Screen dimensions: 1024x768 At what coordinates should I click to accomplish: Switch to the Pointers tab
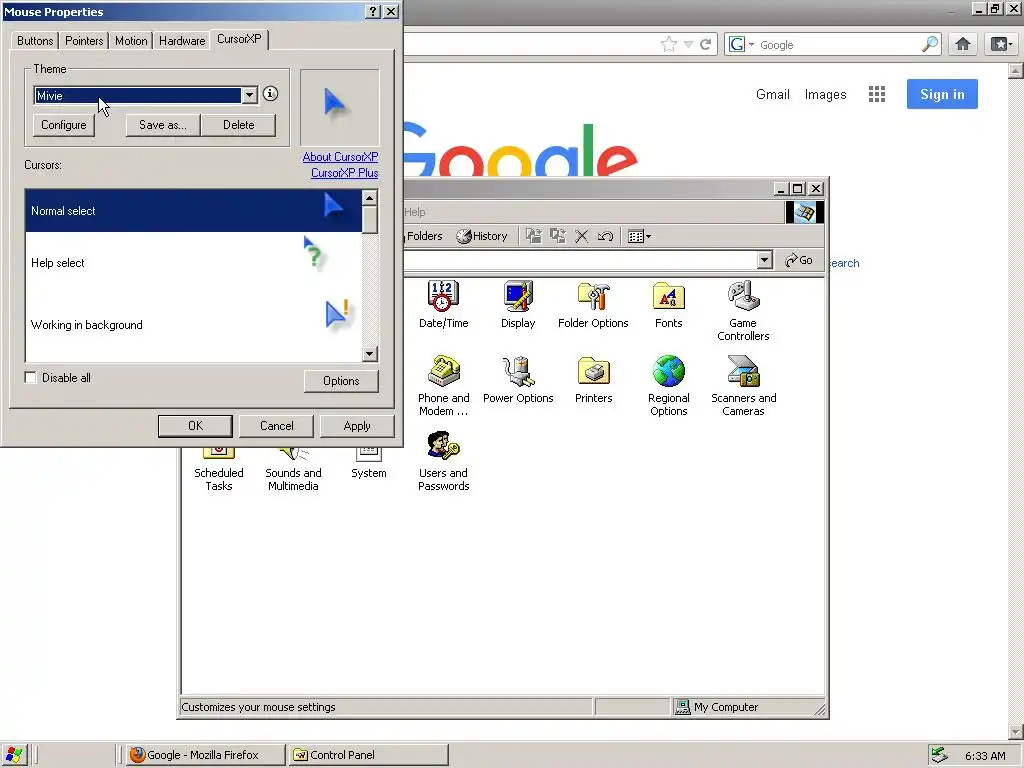pyautogui.click(x=84, y=40)
